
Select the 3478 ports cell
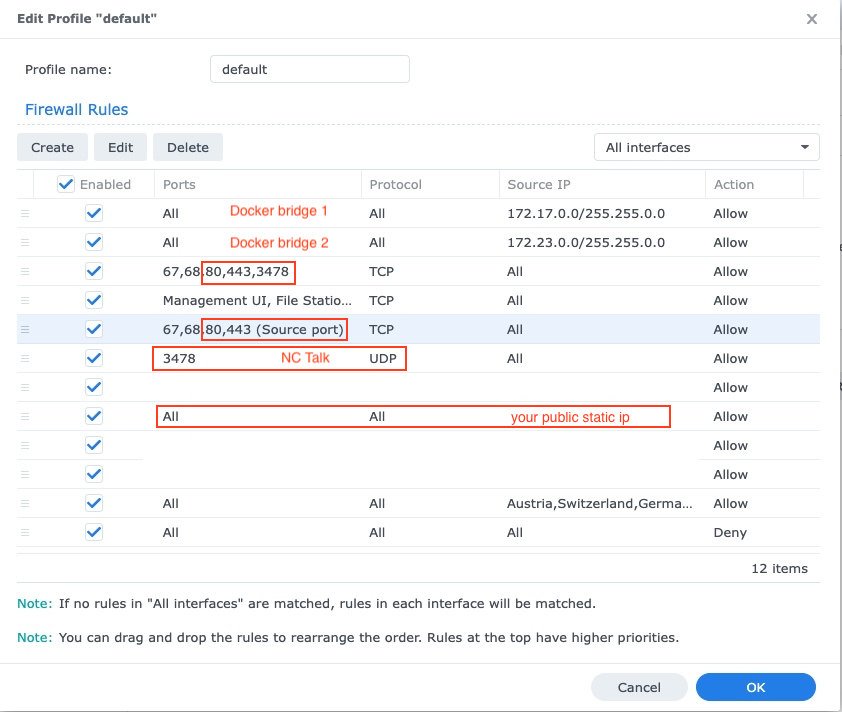pyautogui.click(x=179, y=358)
